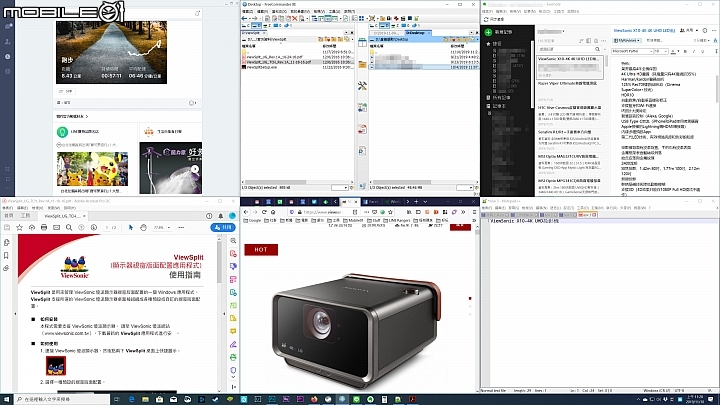Screen dimensions: 720x405
Task: Click the first carousel dot on ViewSonic page
Action: [470, 298]
